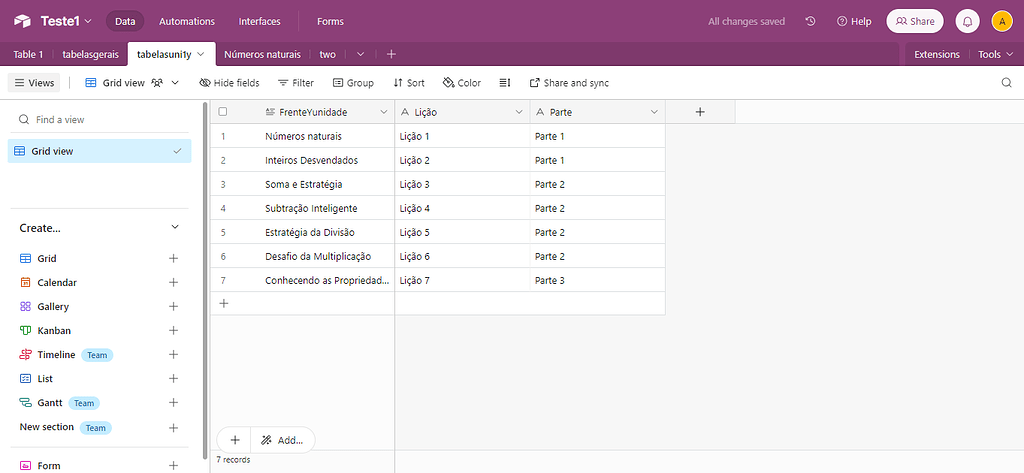
Task: Click the sidebar vertical scrollbar
Action: tap(206, 281)
